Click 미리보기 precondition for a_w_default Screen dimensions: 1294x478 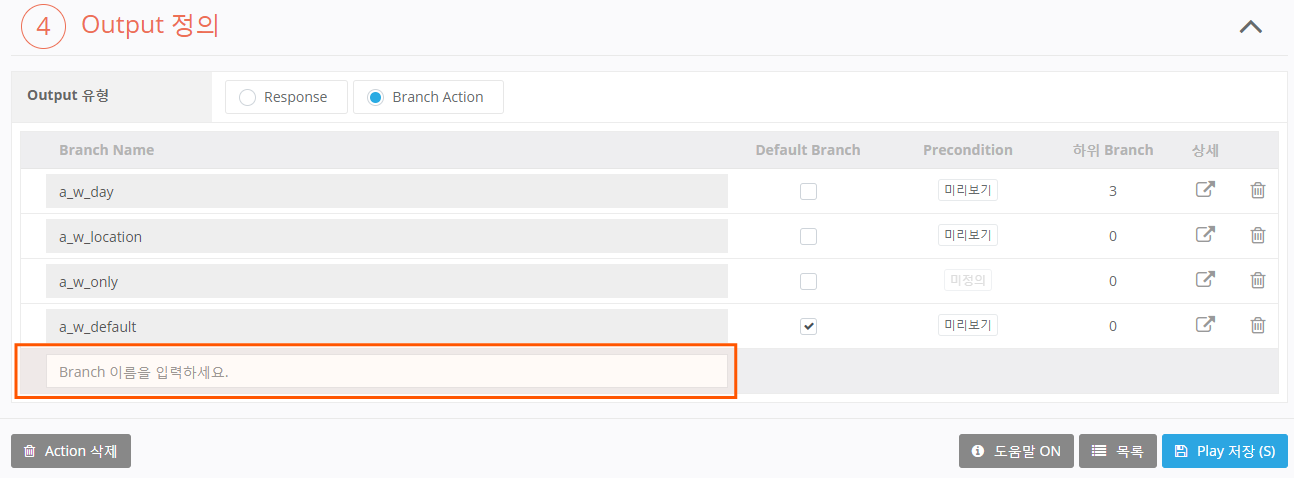click(x=967, y=325)
